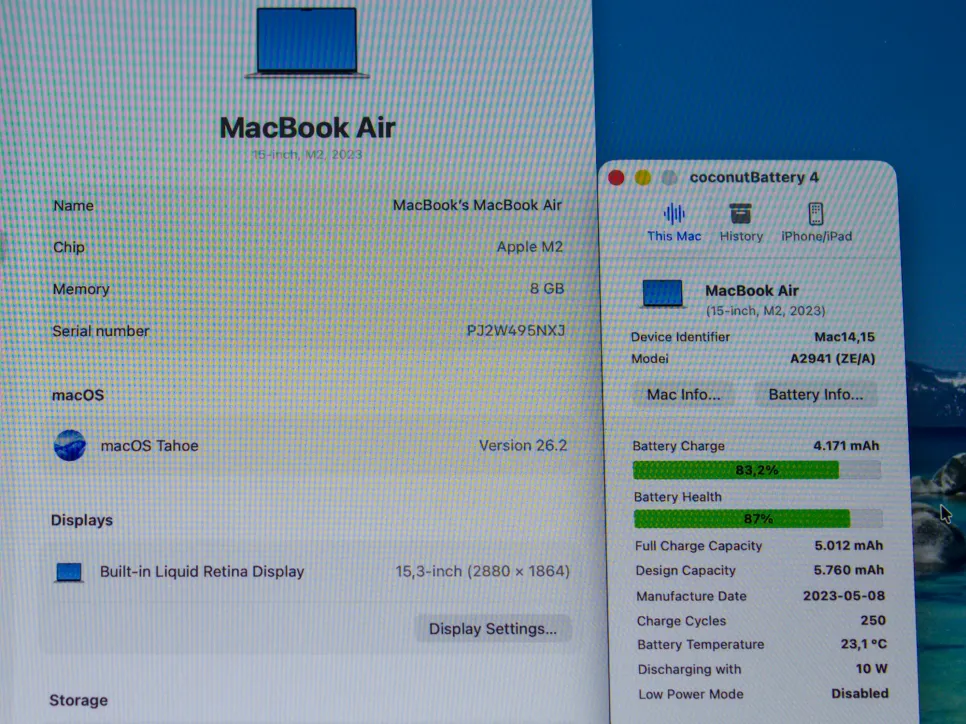The image size is (966, 724).
Task: Click the Battery Health 87% bar
Action: click(757, 519)
